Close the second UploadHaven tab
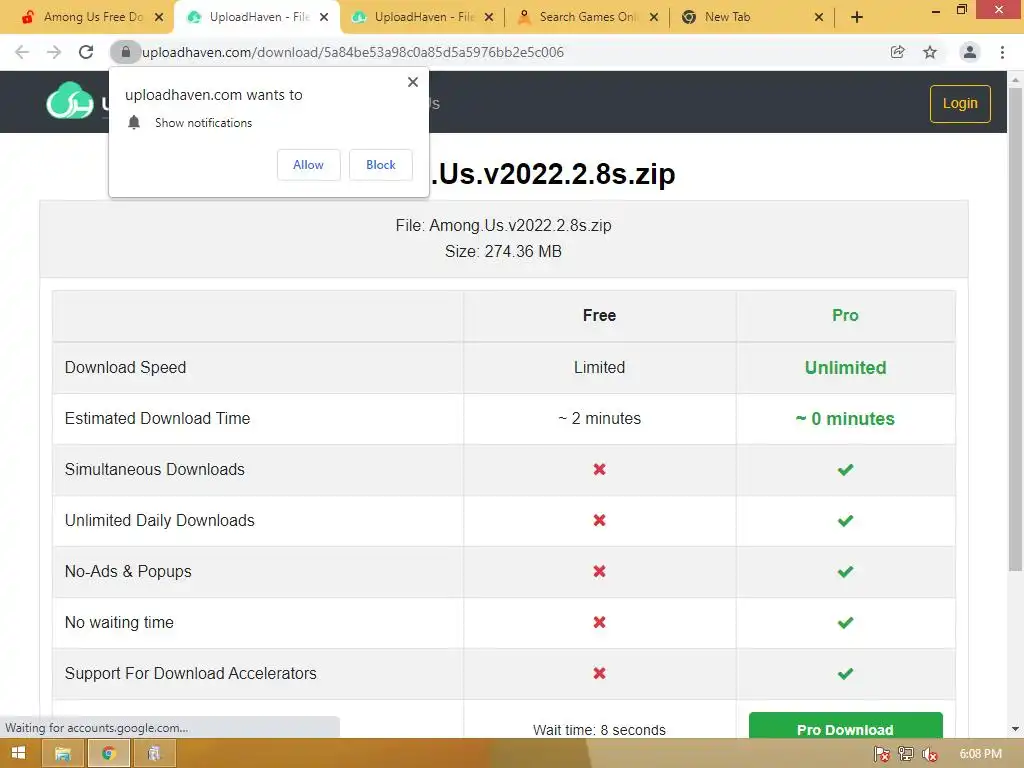Screen dimensions: 1024x768 point(489,18)
